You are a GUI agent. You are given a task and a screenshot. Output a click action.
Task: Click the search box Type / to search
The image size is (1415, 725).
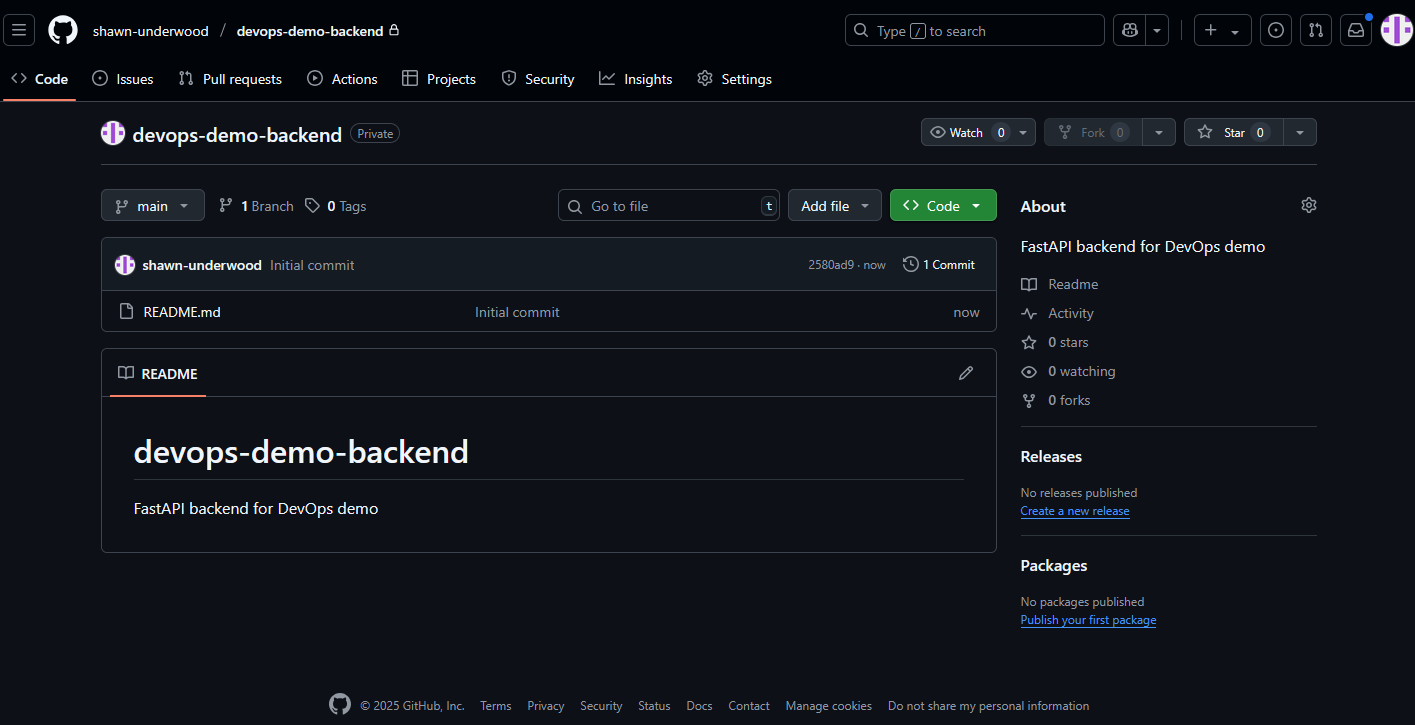pyautogui.click(x=974, y=30)
